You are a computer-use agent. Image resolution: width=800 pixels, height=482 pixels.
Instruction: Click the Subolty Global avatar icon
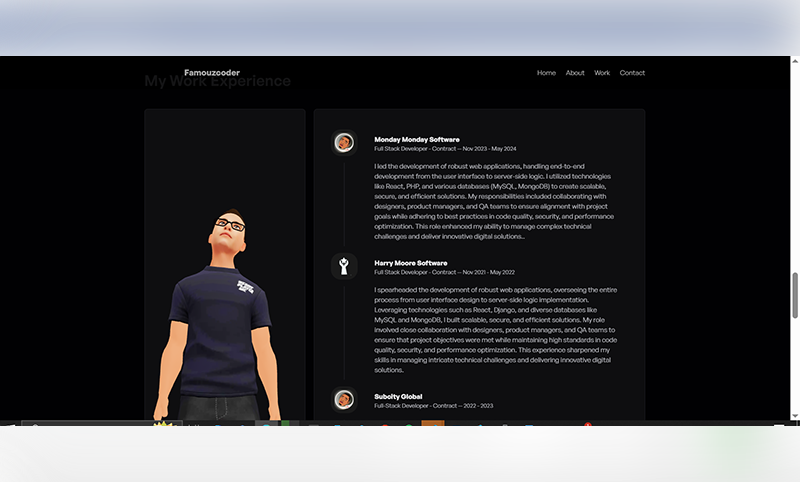(344, 399)
